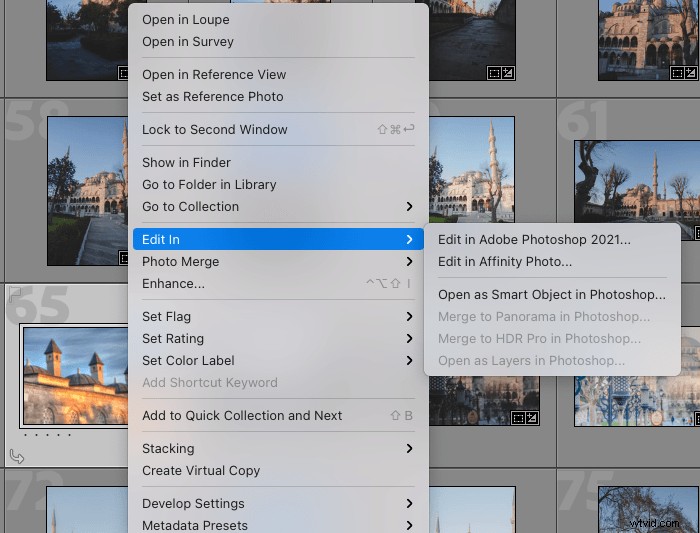Expand the Set Color Label submenu
This screenshot has width=700, height=533.
tap(278, 360)
